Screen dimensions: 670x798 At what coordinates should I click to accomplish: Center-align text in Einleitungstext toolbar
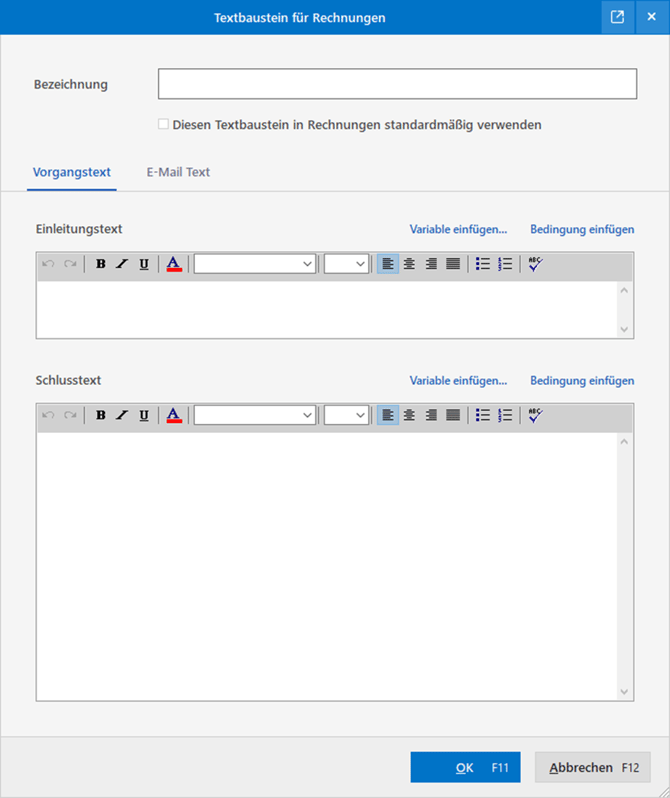pos(409,264)
